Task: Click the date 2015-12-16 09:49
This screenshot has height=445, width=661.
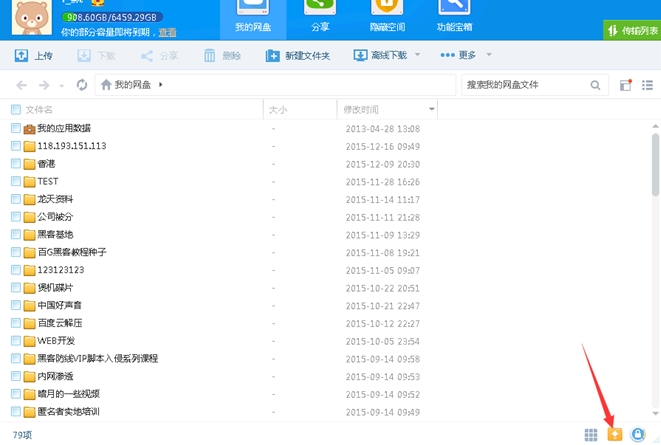Action: (x=383, y=147)
